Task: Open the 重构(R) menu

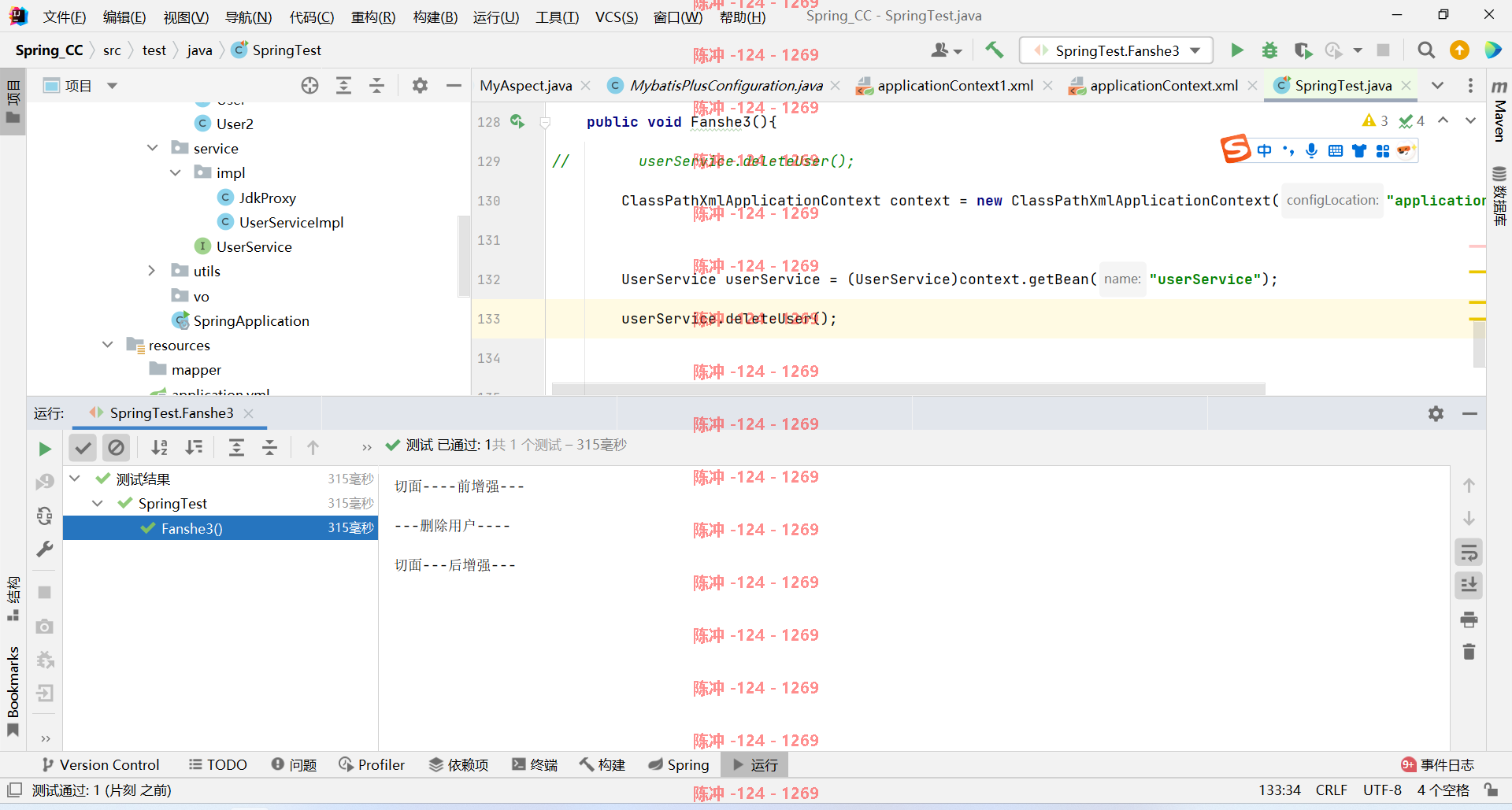Action: (373, 17)
